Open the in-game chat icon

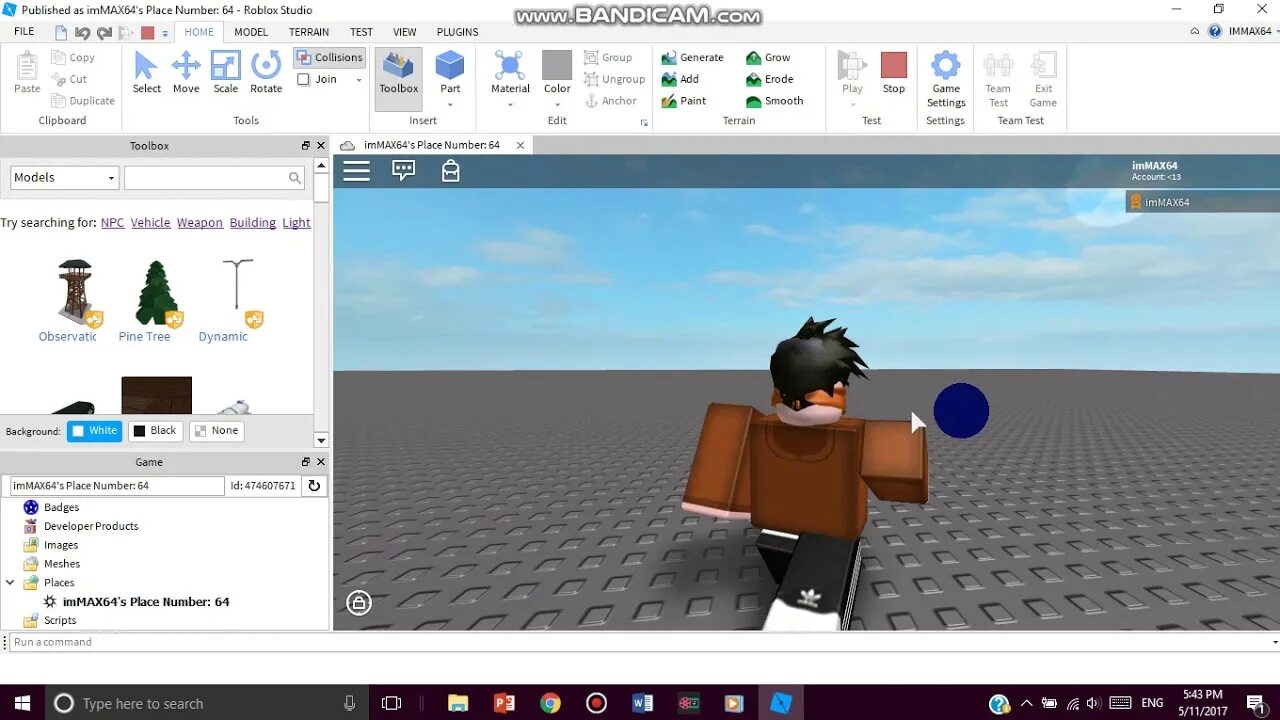tap(404, 170)
